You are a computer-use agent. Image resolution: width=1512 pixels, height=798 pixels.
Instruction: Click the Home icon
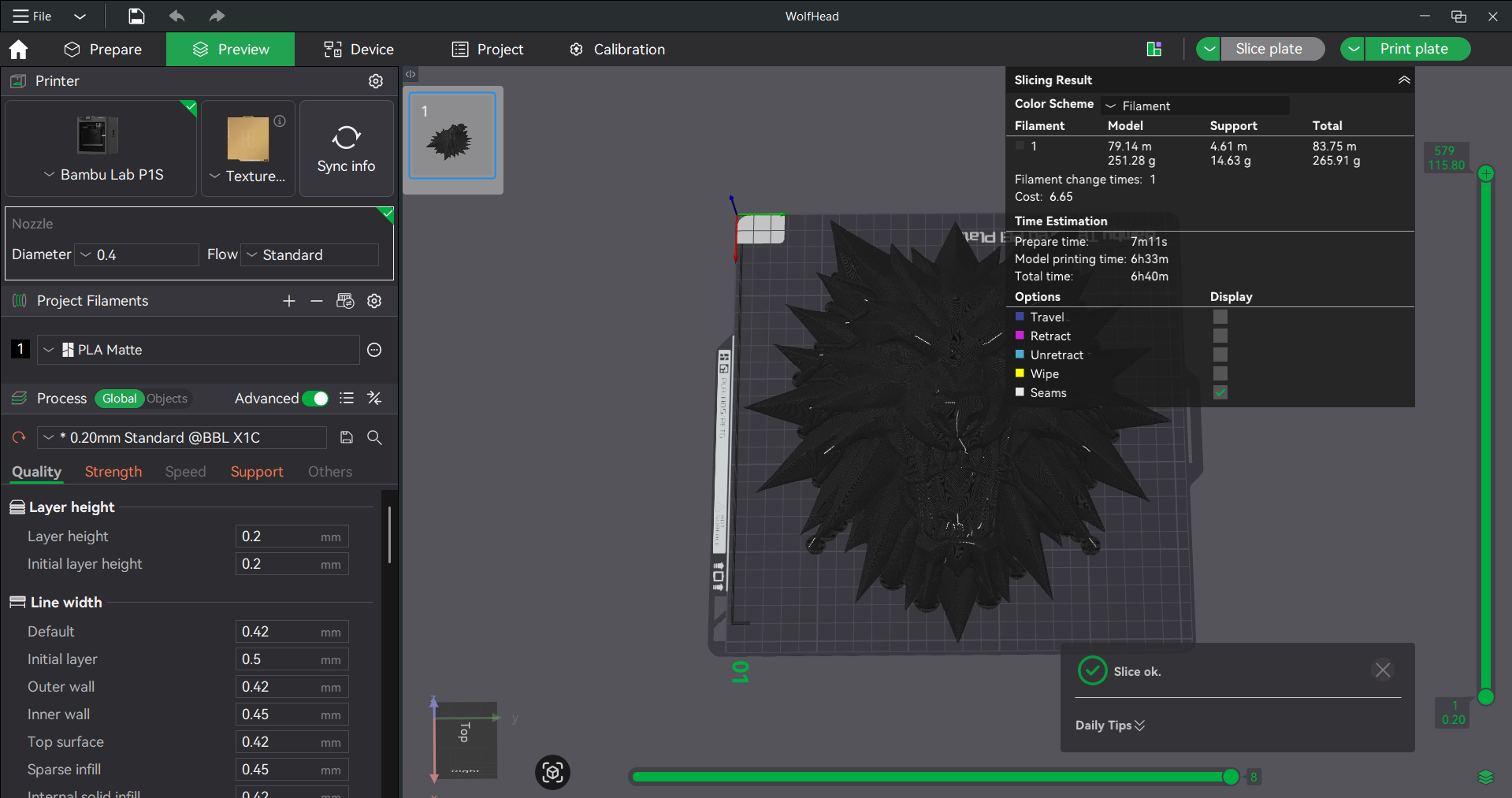click(18, 50)
